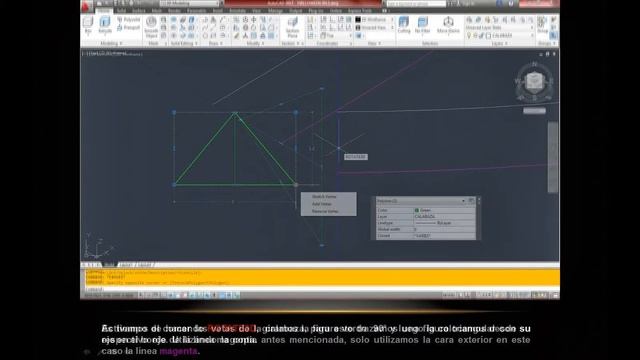Click the bottom-left grip of selected polyline
This screenshot has width=640, height=360.
tap(174, 185)
